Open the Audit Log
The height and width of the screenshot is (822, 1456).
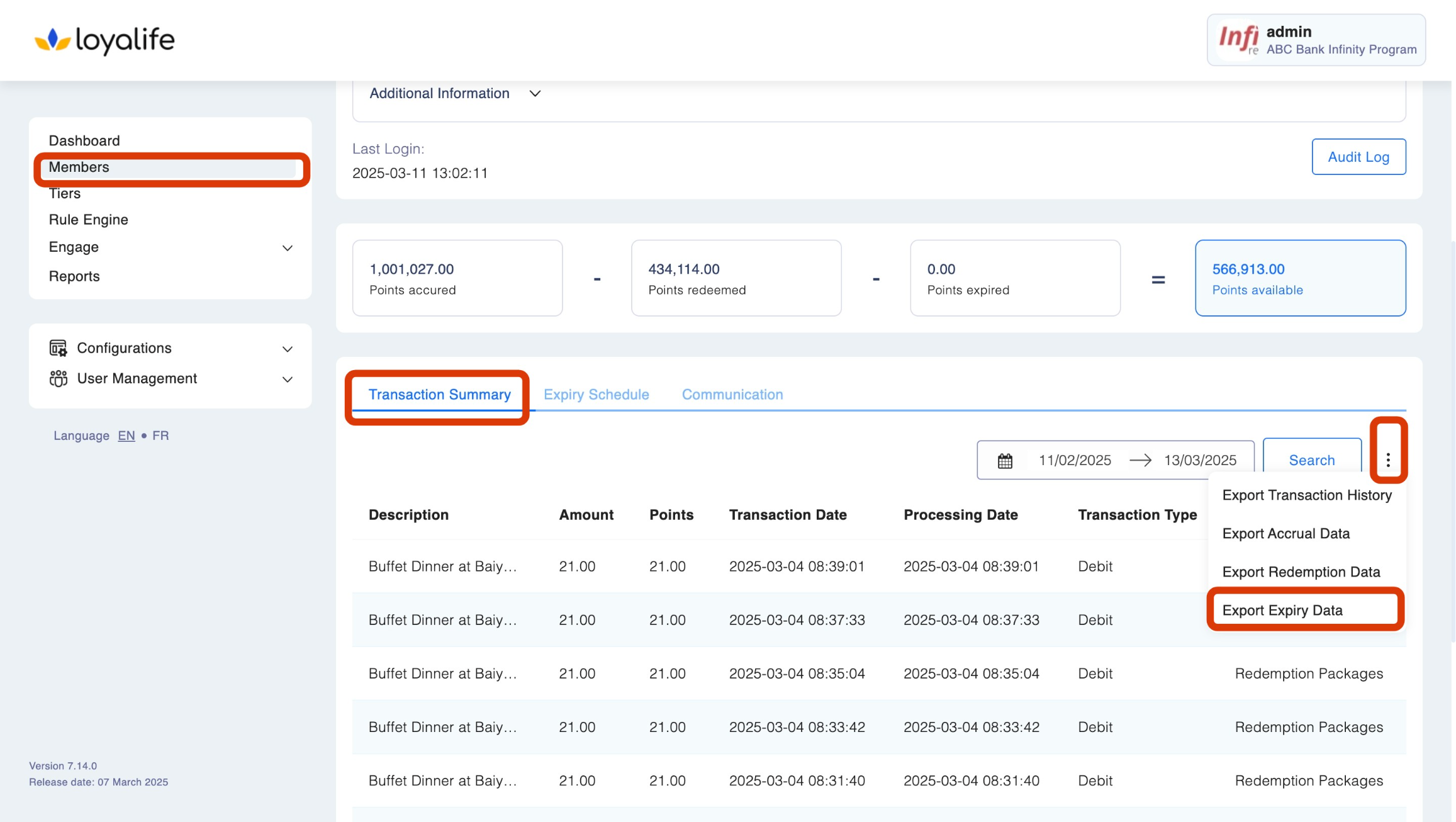(x=1358, y=157)
